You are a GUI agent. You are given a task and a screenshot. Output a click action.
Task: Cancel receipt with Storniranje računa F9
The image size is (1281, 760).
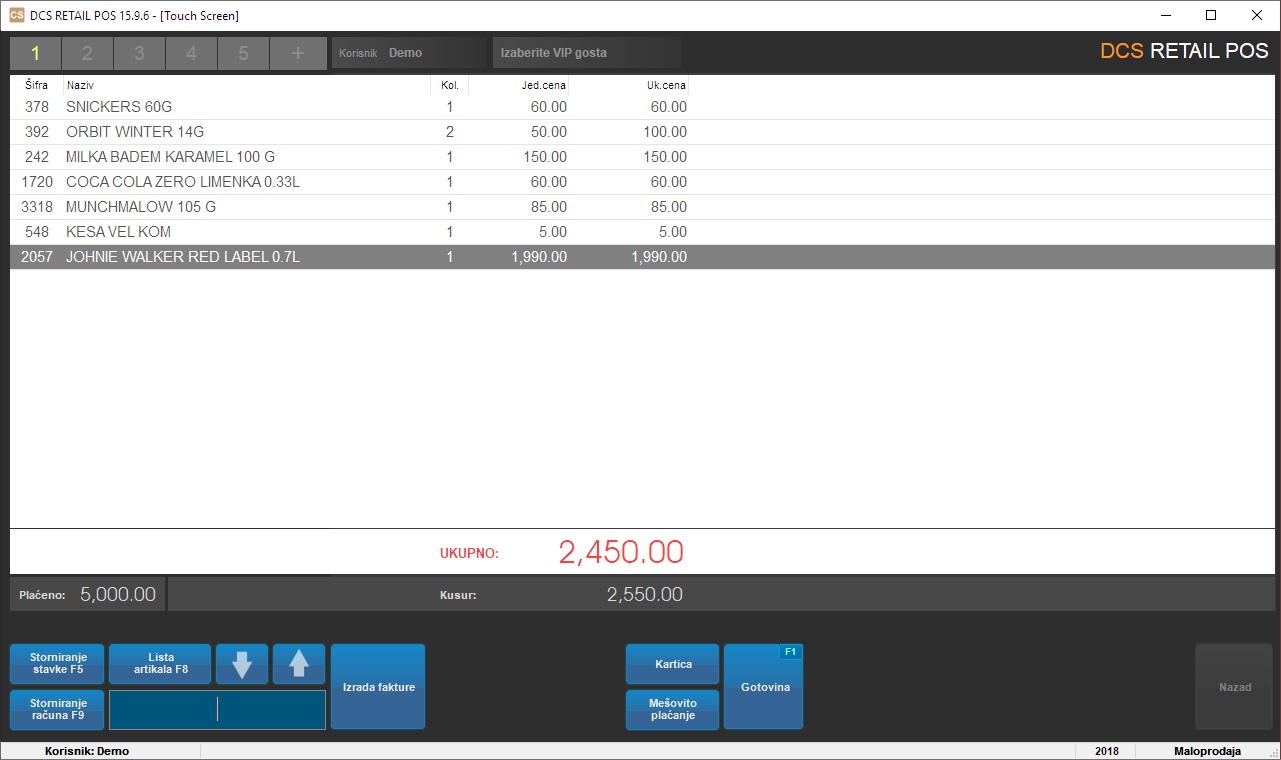tap(57, 710)
